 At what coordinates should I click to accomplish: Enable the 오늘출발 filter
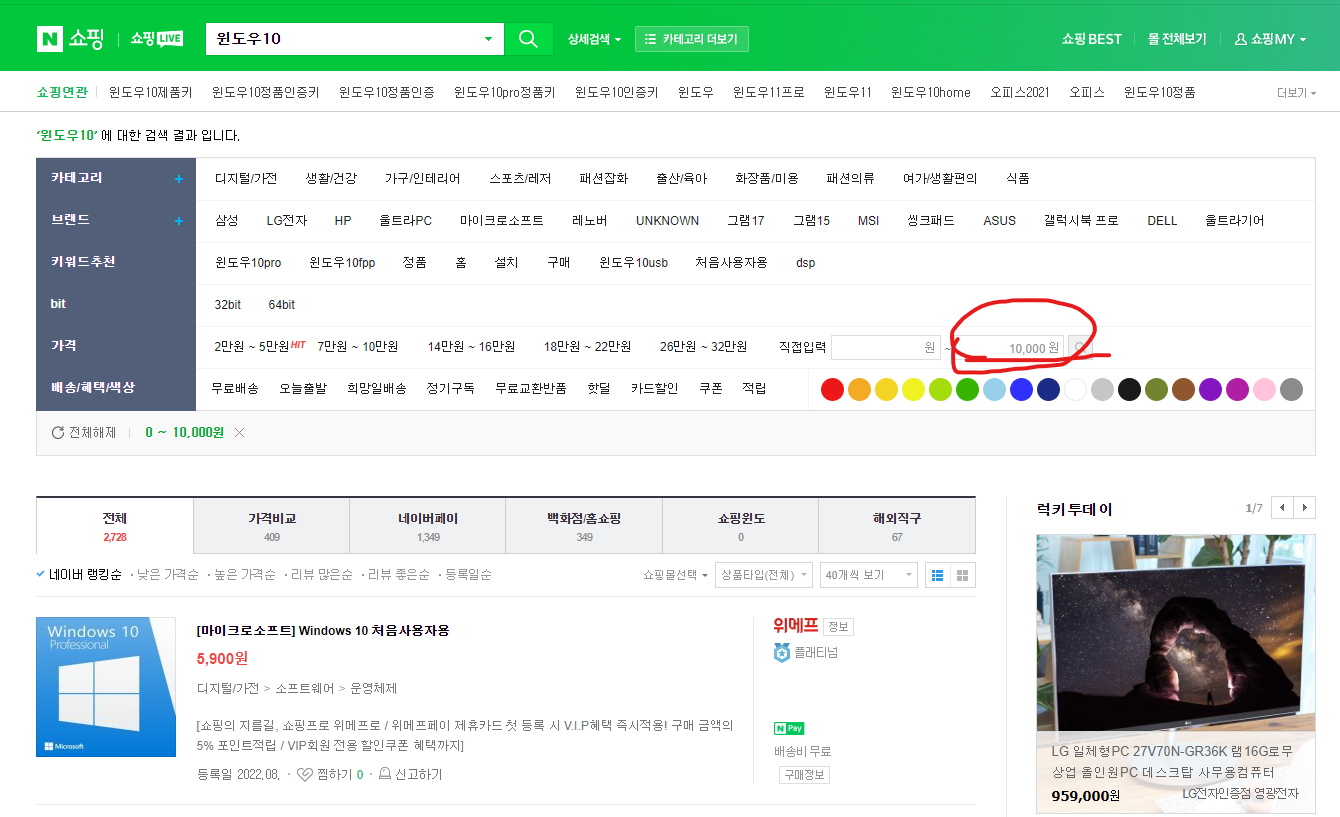click(x=303, y=389)
